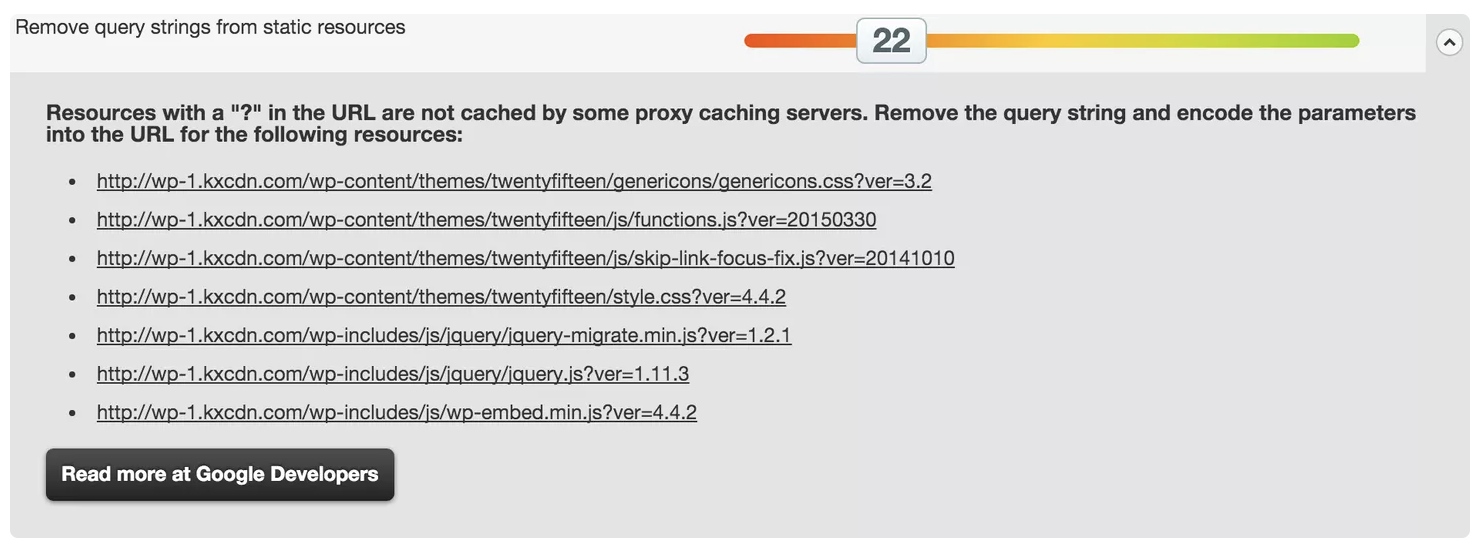Open the jquery-migrate.min.js resource link

(x=443, y=335)
